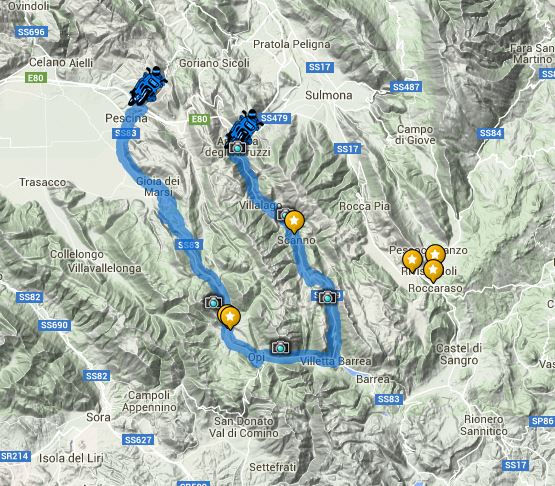
Task: Click the motorcycle marker near Pescina
Action: click(147, 86)
